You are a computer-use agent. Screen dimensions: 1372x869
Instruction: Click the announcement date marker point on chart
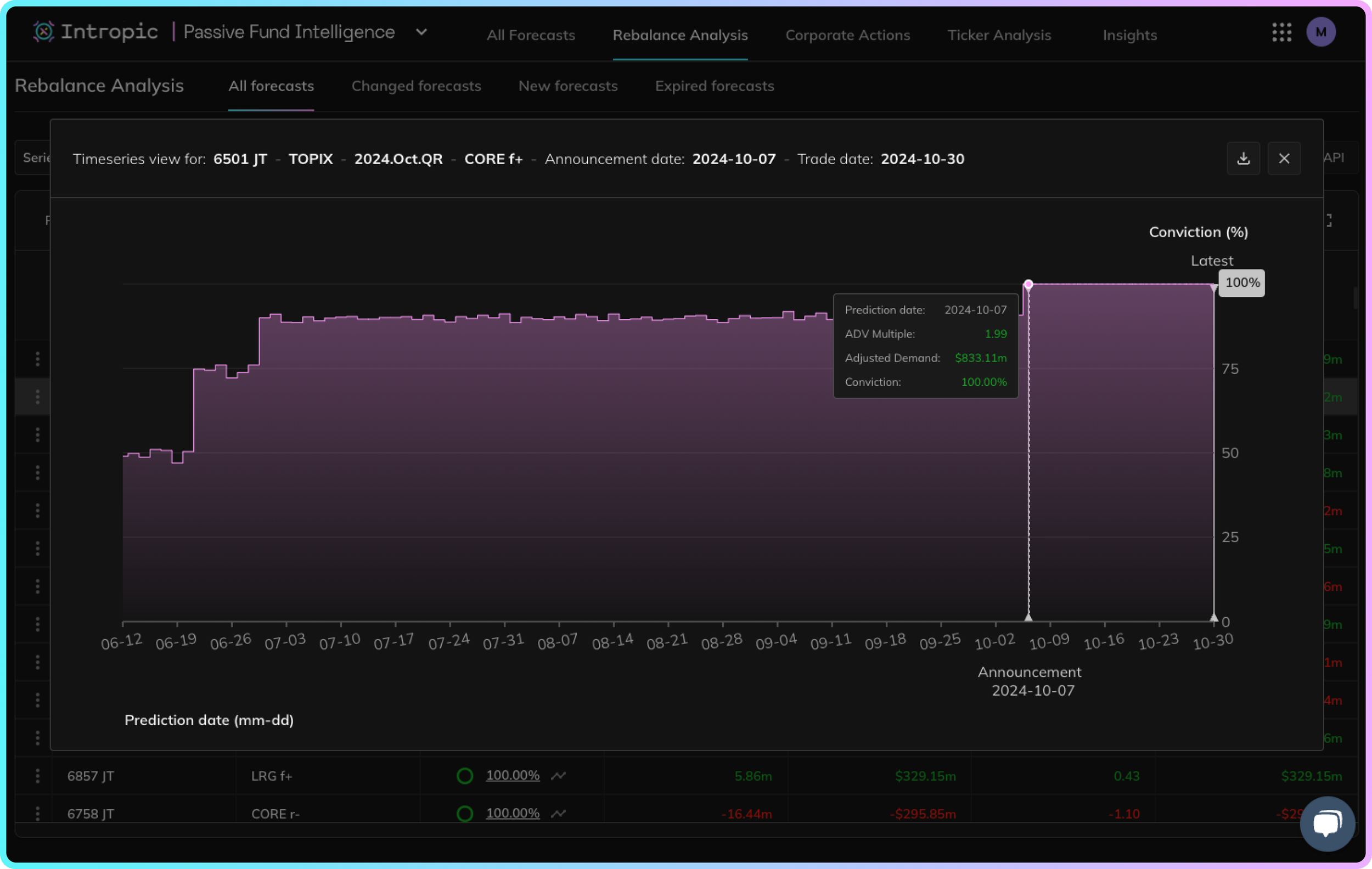(x=1028, y=284)
